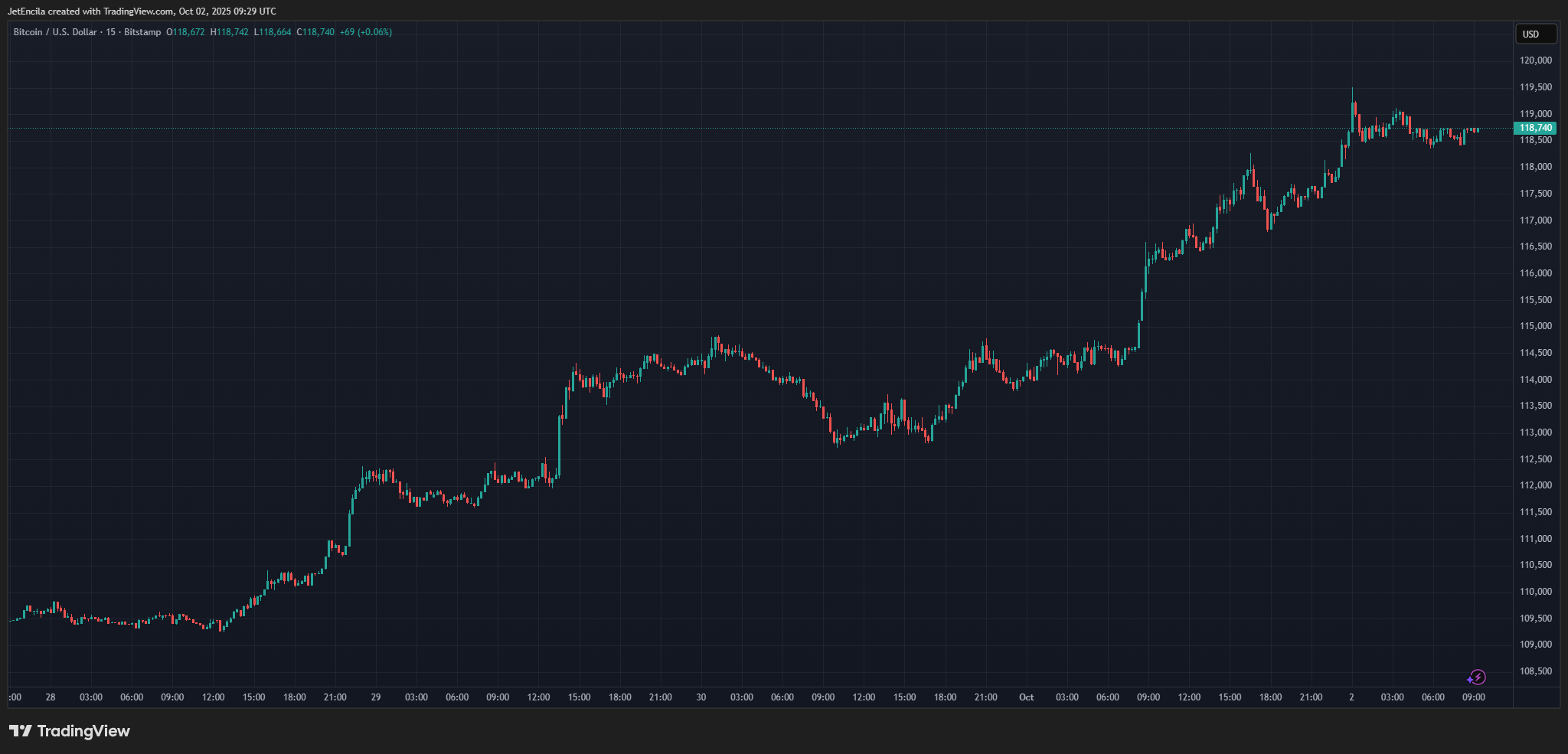The width and height of the screenshot is (1568, 754).
Task: Click the close value C118,740
Action: point(315,32)
